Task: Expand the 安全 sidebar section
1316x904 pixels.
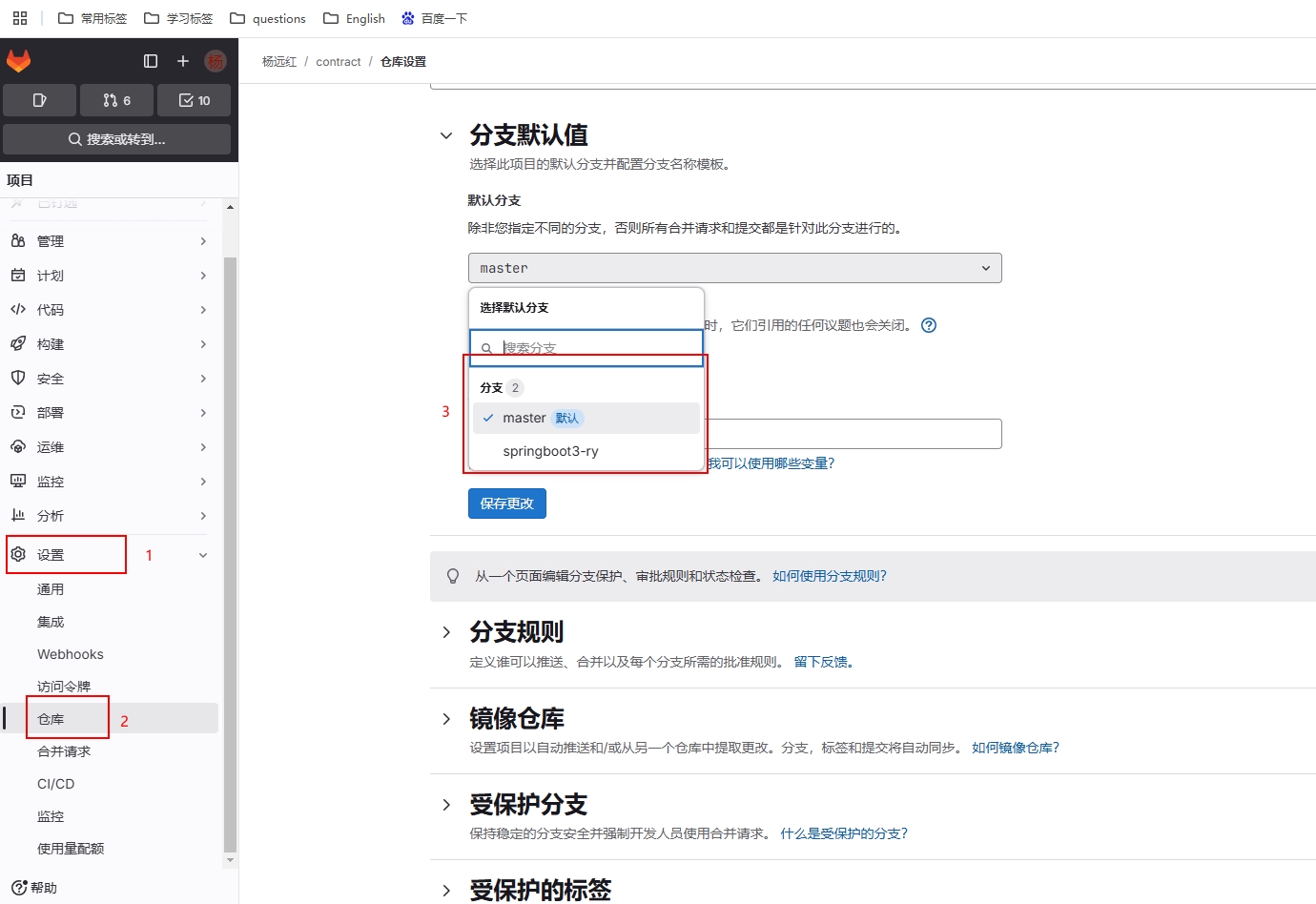Action: coord(110,379)
